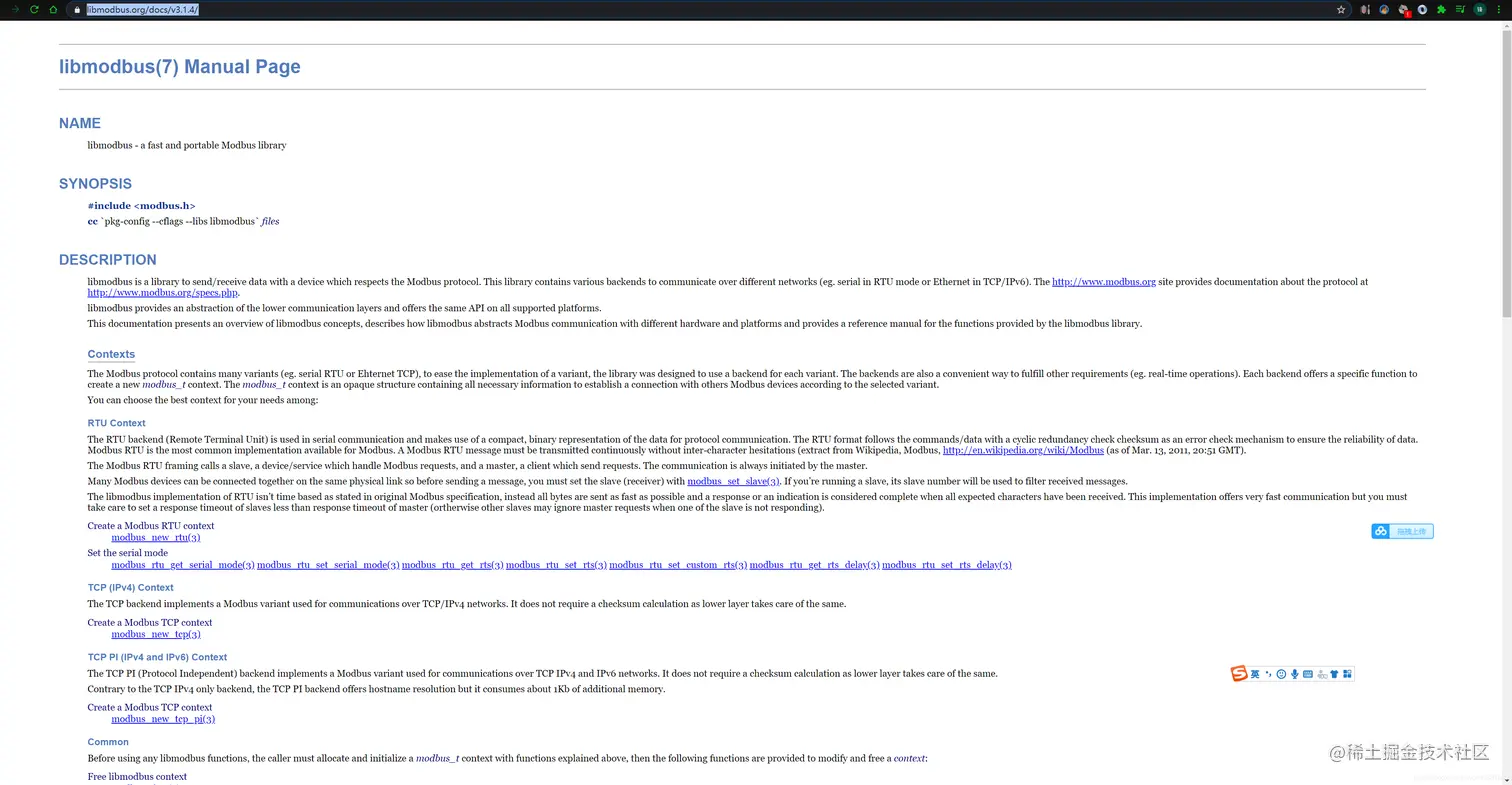
Task: Open the modbus.org/specs.php link
Action: pos(163,293)
